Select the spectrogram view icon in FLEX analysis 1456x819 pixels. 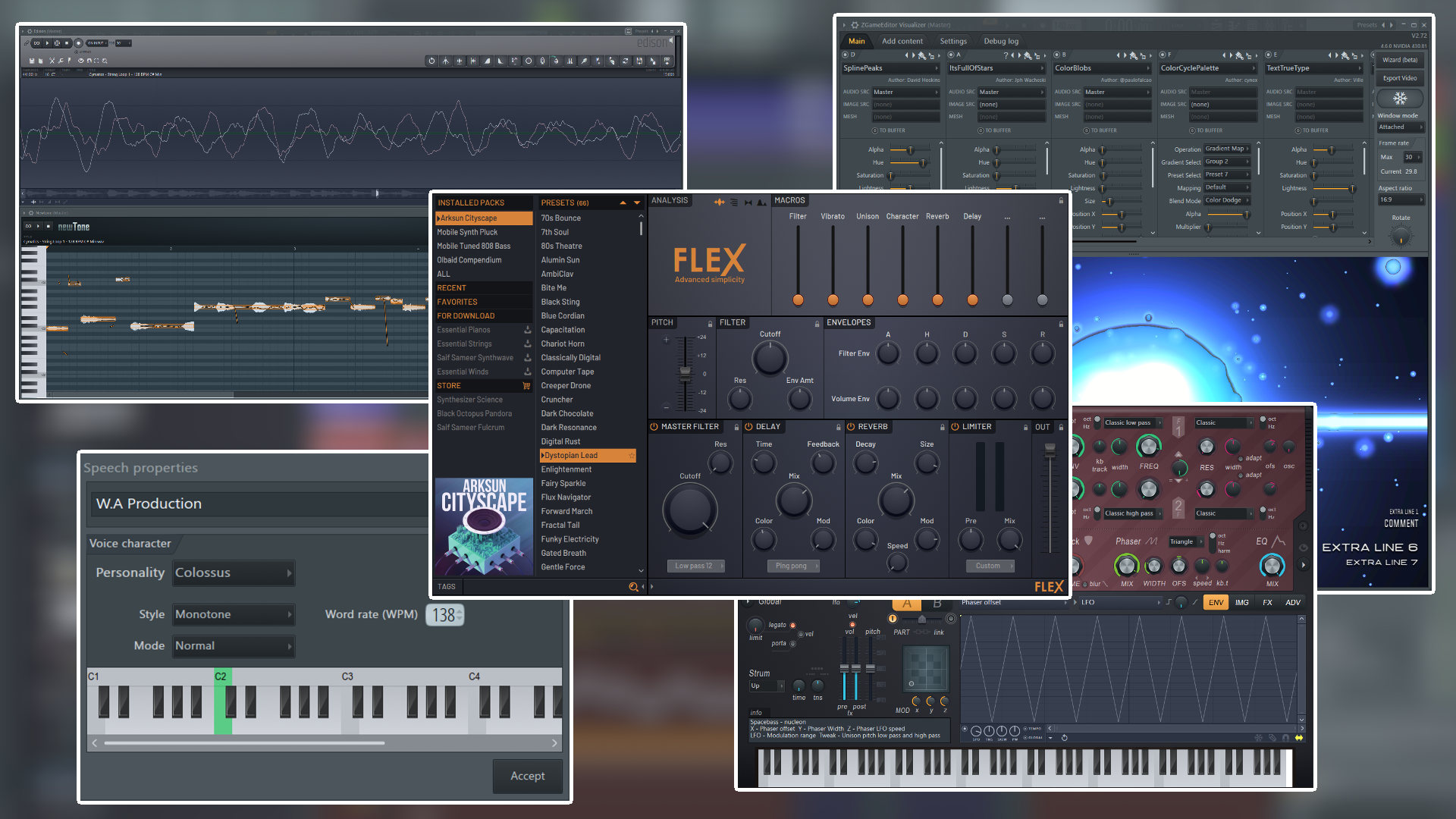pyautogui.click(x=734, y=202)
